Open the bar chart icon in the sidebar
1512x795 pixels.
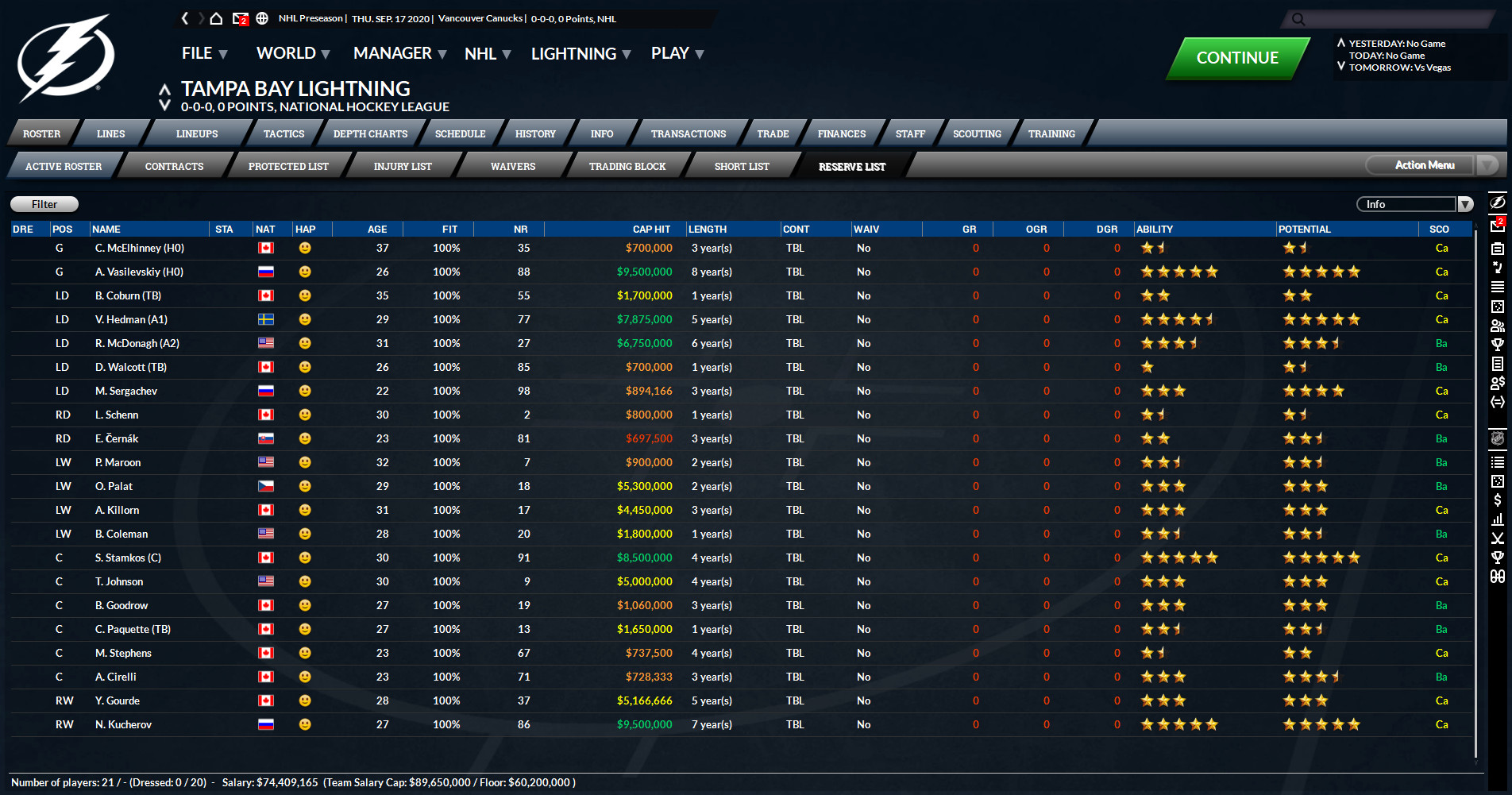[x=1497, y=519]
